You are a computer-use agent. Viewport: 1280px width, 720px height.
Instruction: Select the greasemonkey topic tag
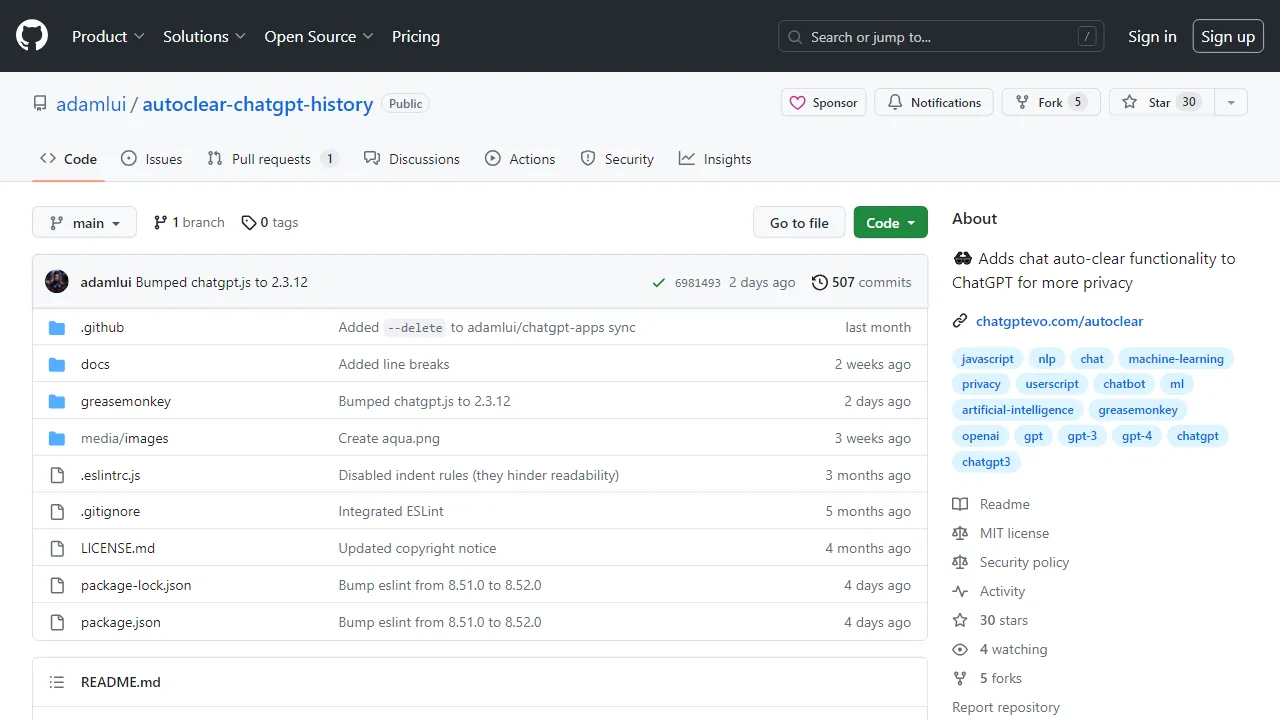point(1138,410)
